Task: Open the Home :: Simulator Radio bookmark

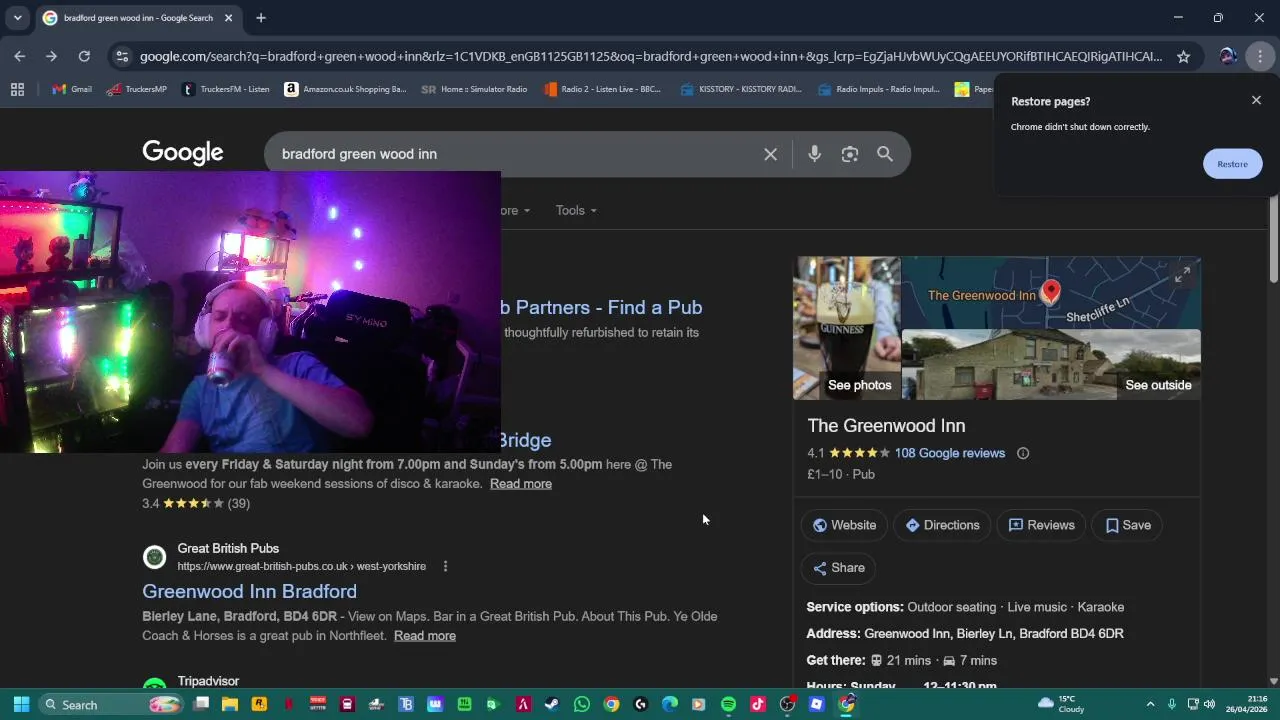Action: [474, 89]
